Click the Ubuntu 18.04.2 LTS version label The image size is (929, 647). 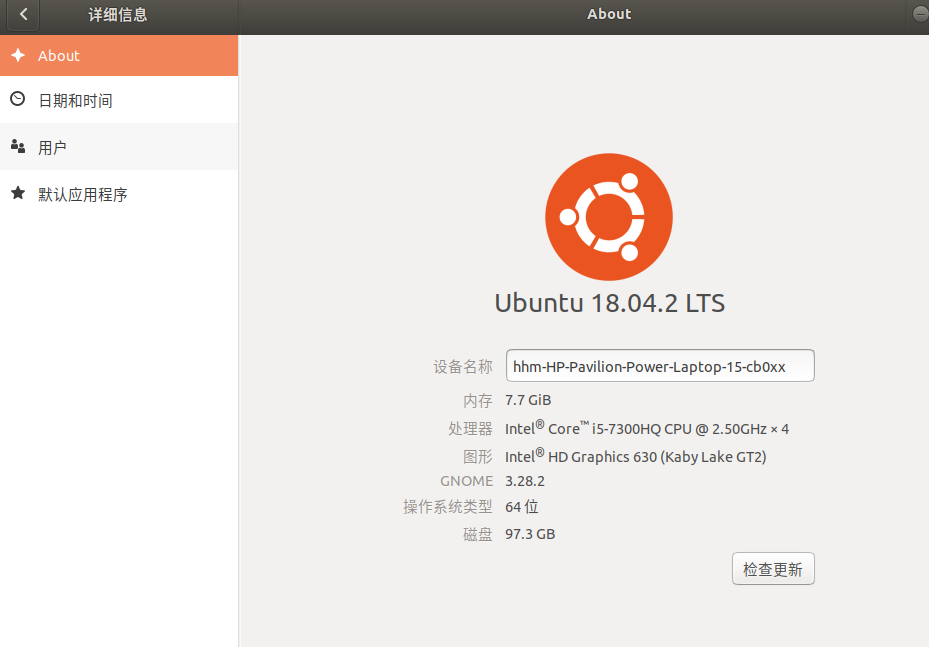click(608, 303)
